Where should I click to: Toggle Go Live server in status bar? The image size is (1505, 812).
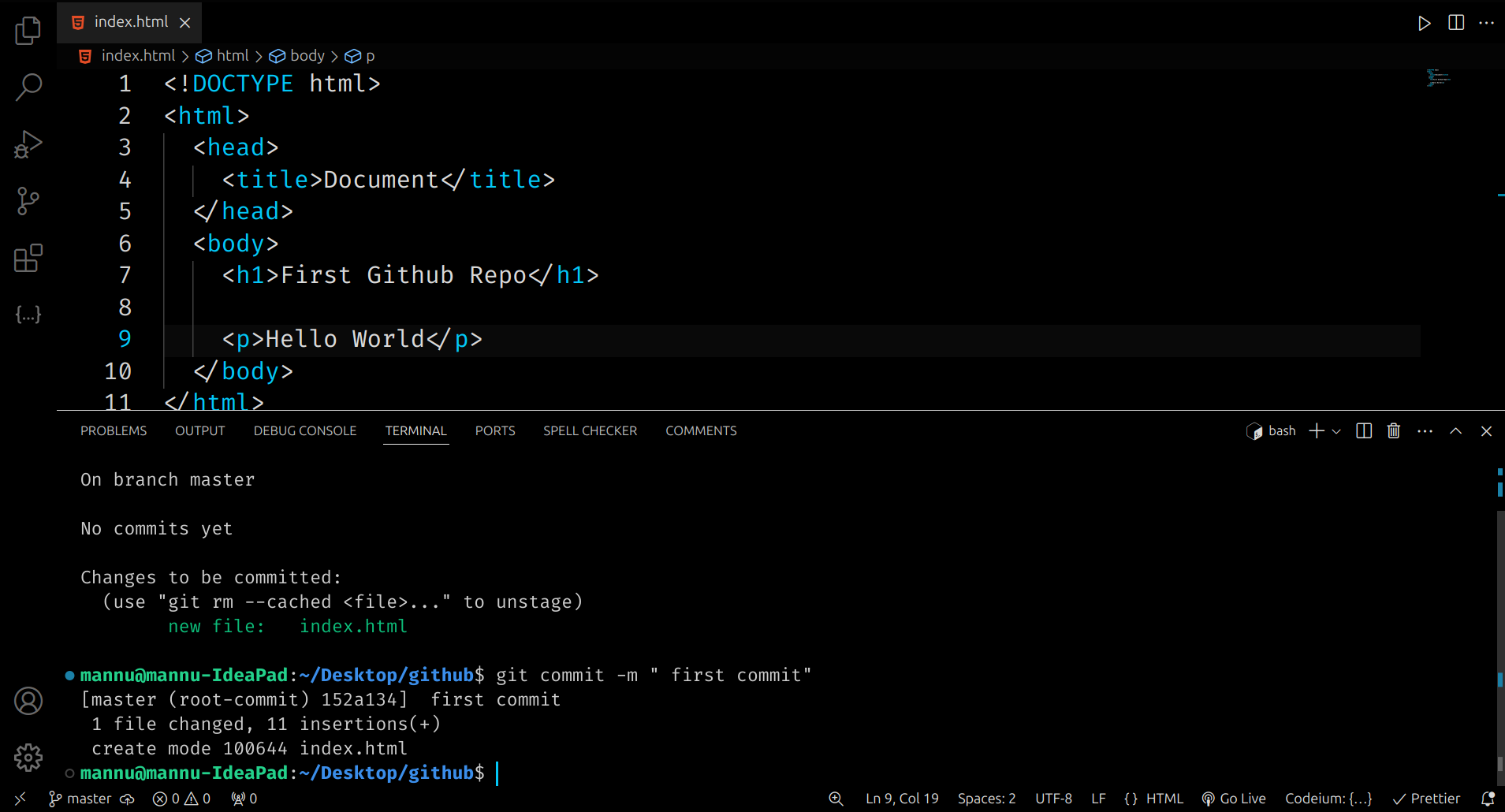pos(1234,799)
